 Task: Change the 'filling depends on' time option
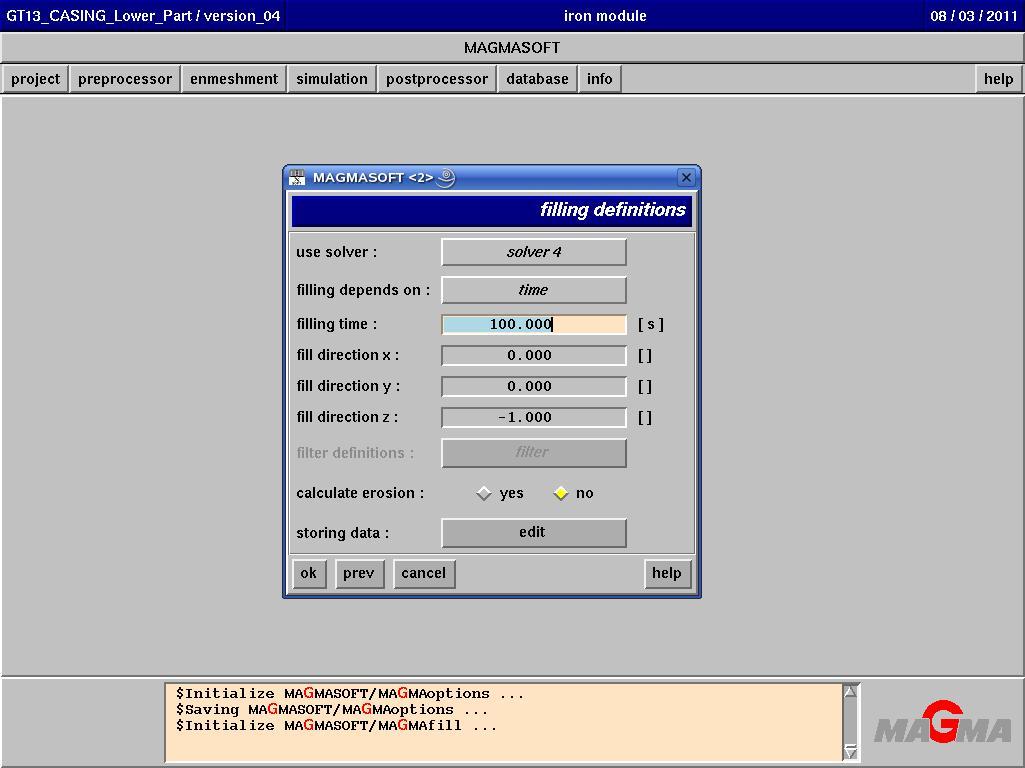534,290
